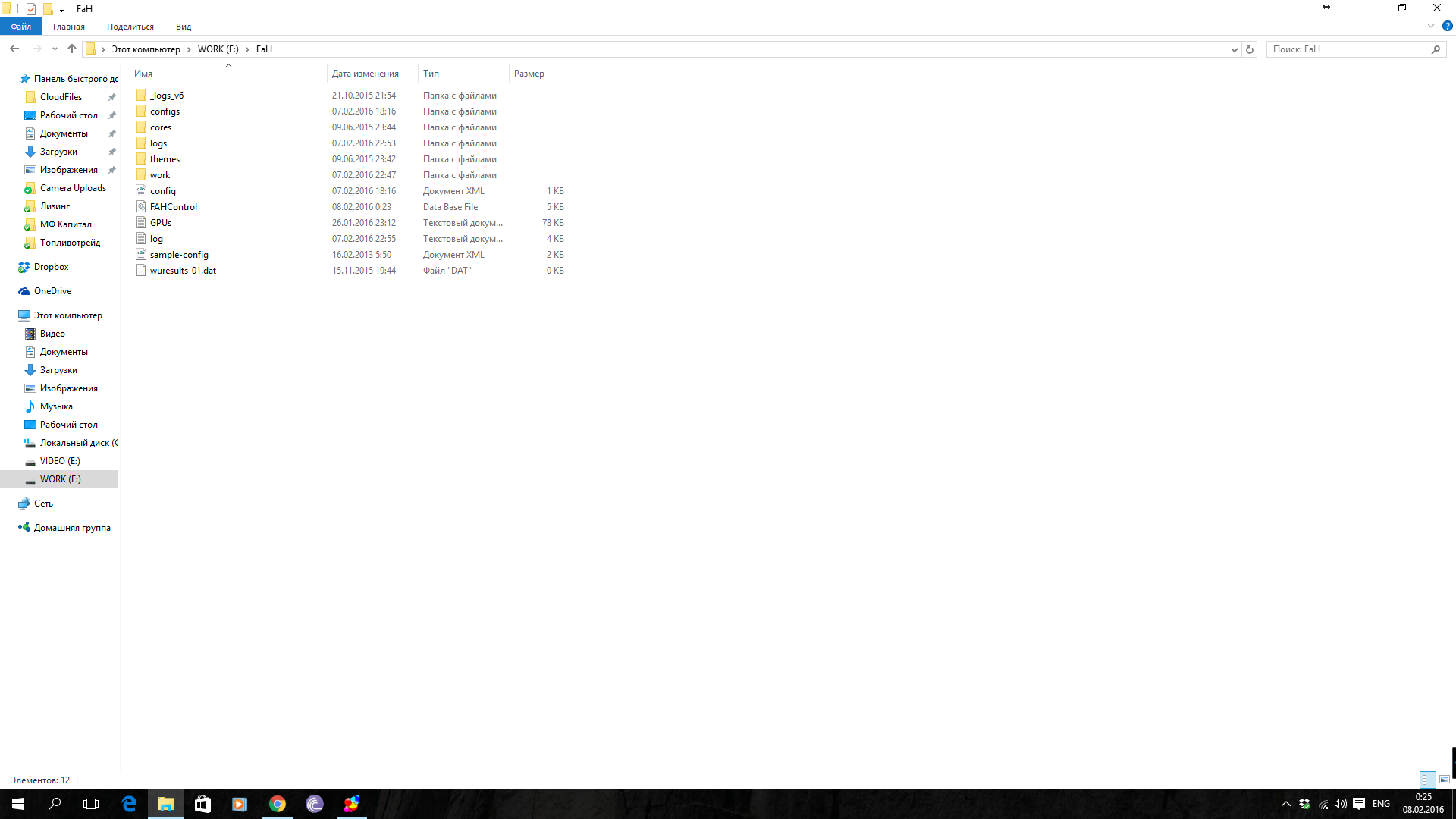Open the address bar history dropdown
1456x819 pixels.
(x=1234, y=49)
